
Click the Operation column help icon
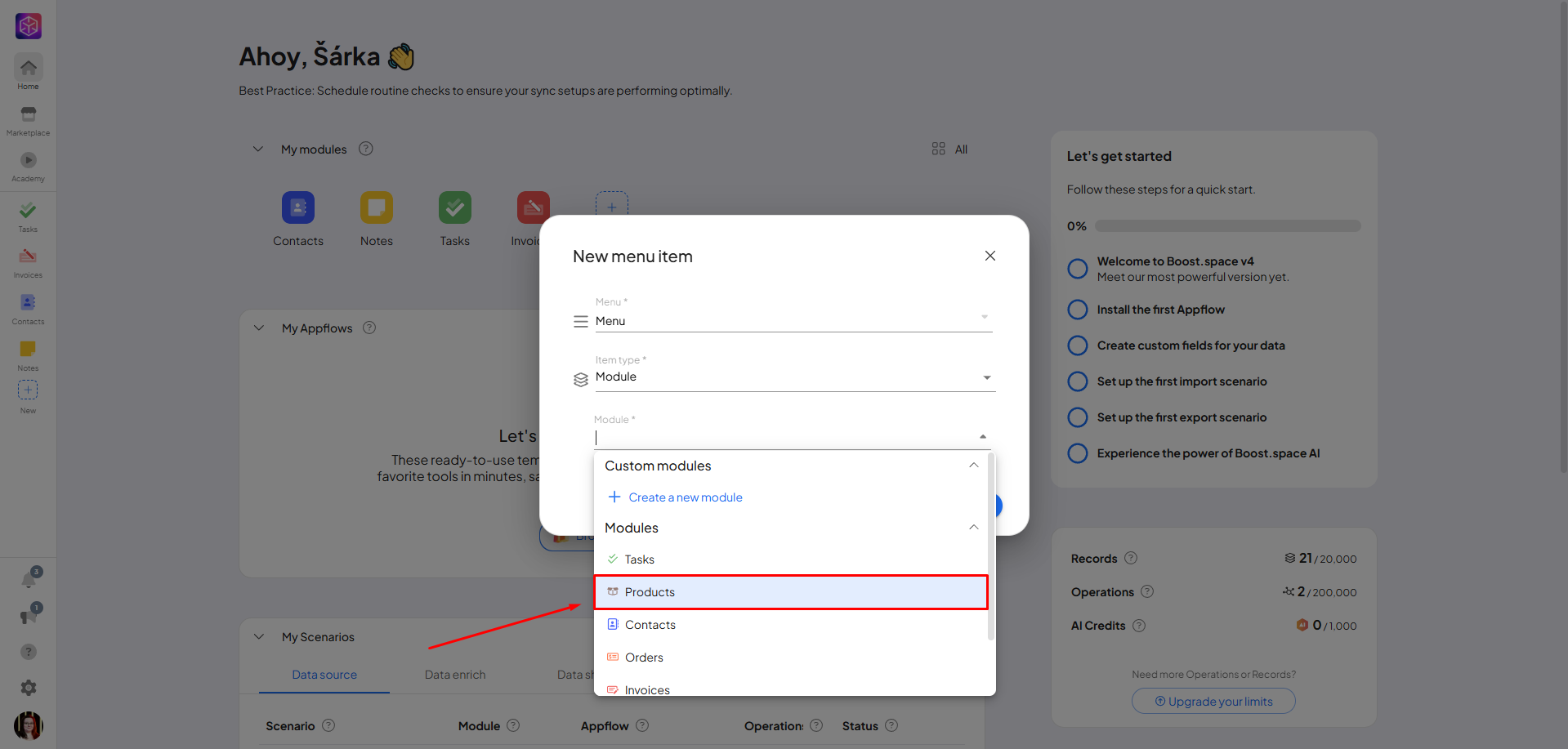pos(816,725)
